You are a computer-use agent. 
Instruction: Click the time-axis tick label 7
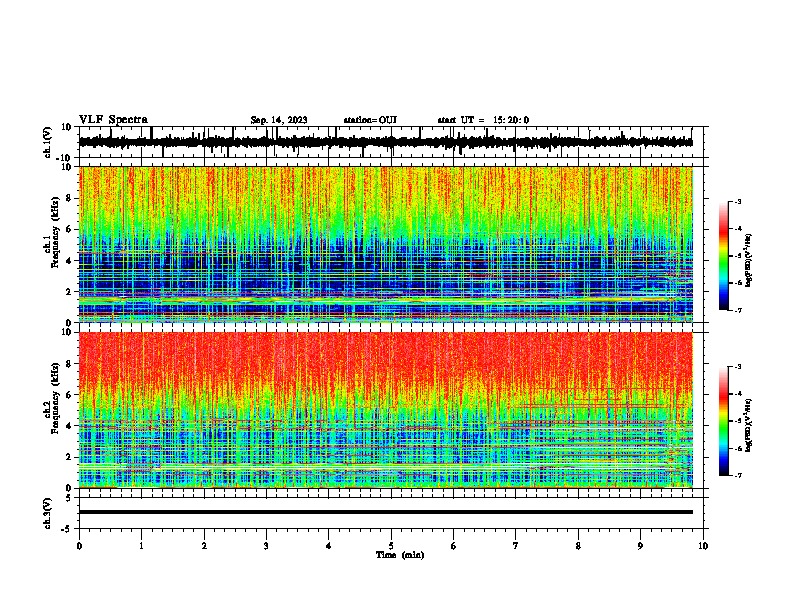[x=516, y=546]
